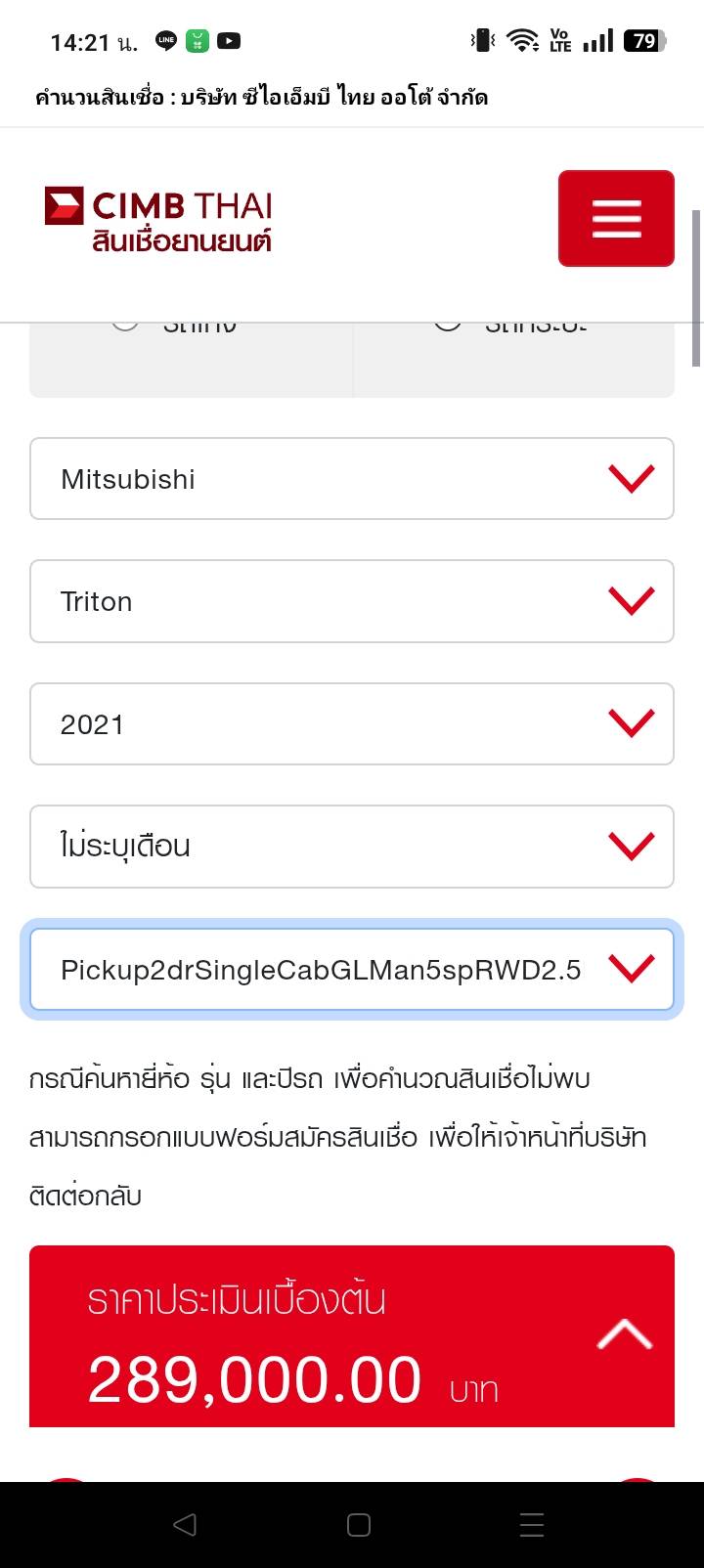
Task: Tap the YouTube notification icon
Action: pos(229,41)
